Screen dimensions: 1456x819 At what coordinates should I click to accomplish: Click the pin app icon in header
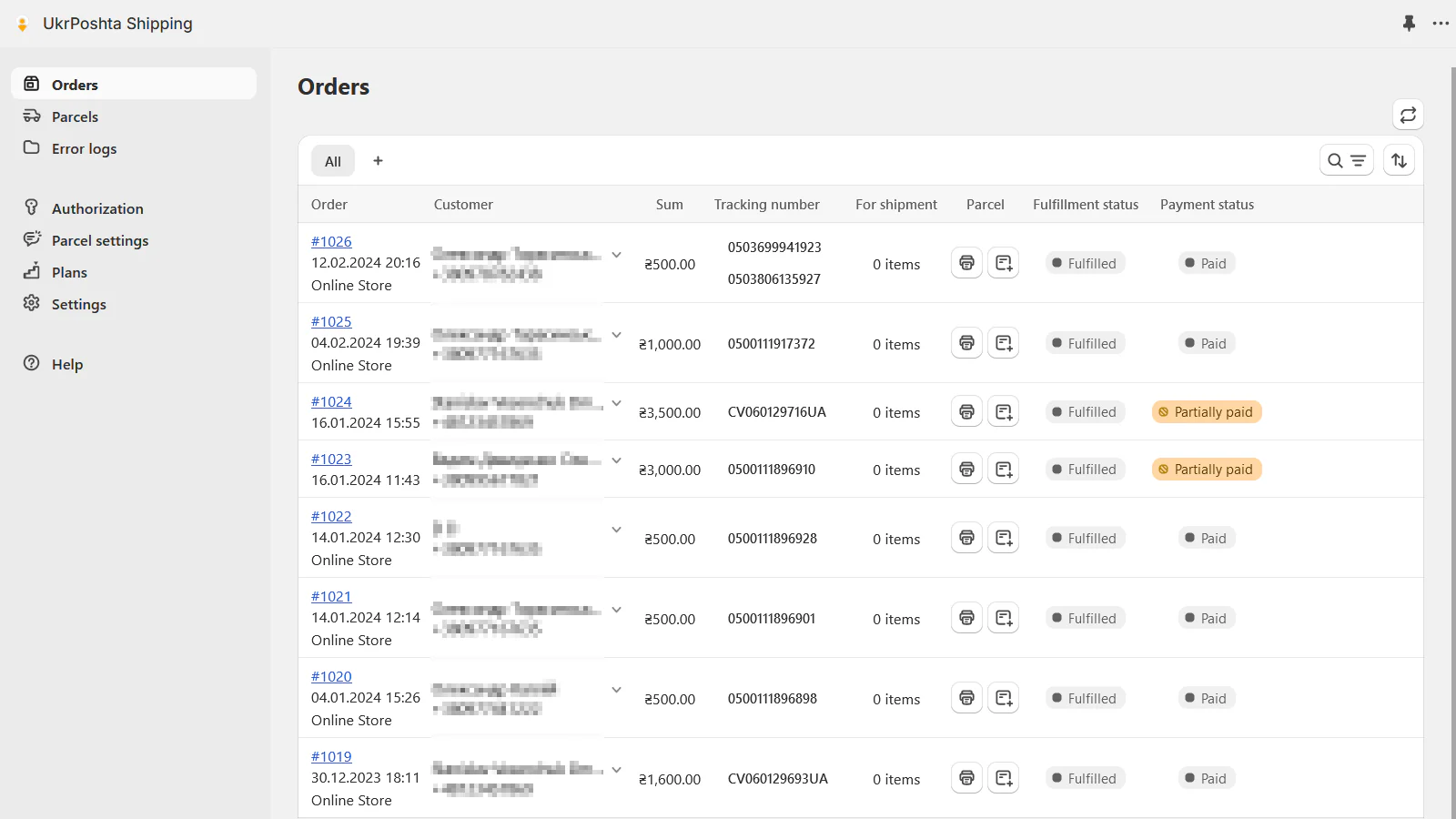tap(1409, 24)
